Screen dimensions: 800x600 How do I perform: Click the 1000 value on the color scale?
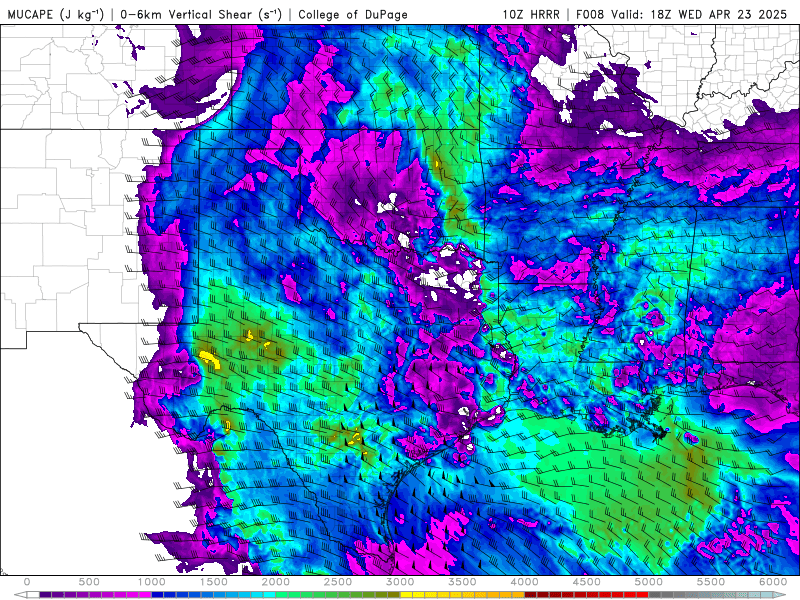[x=152, y=582]
